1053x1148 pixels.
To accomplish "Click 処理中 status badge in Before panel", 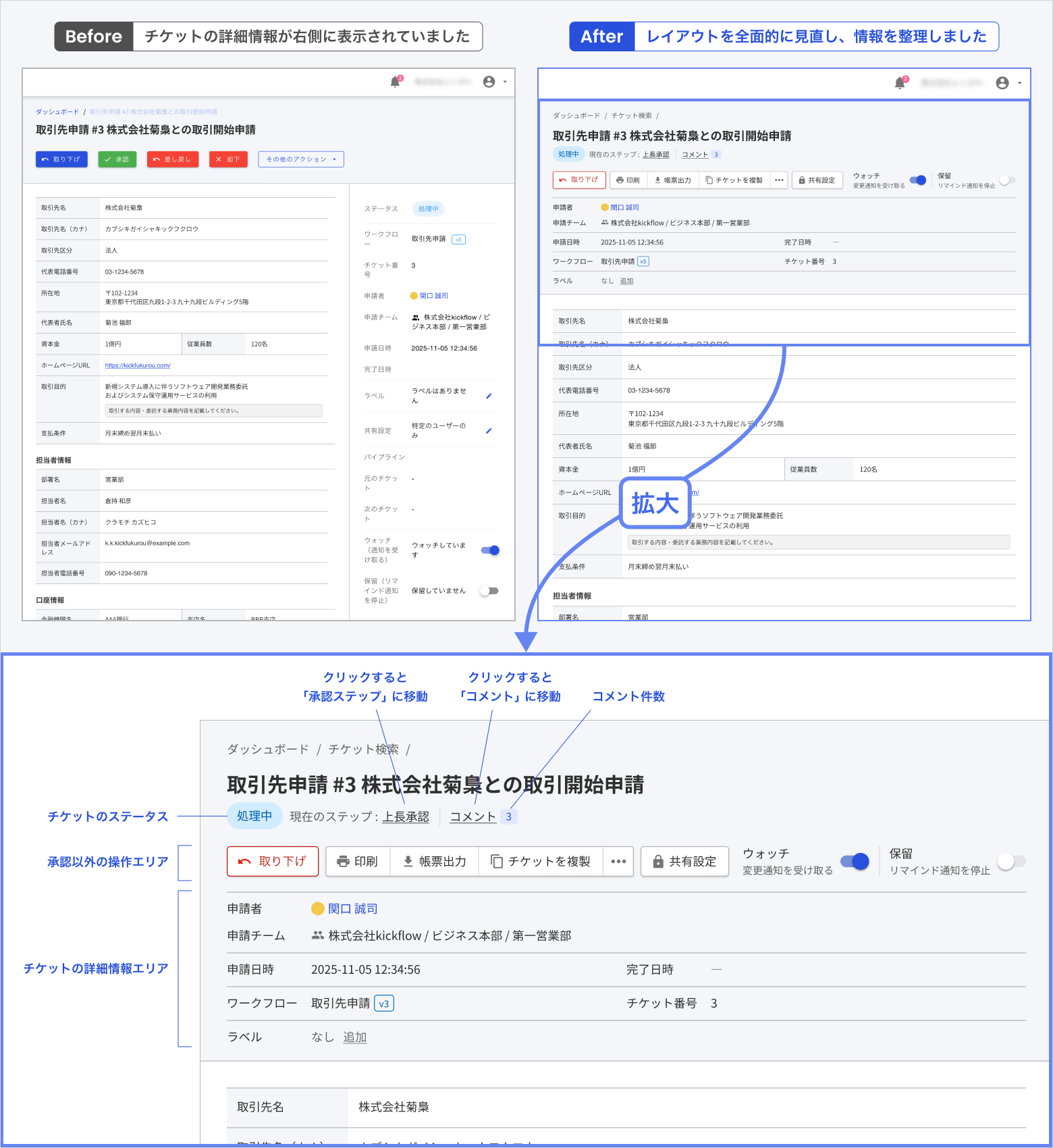I will click(428, 209).
